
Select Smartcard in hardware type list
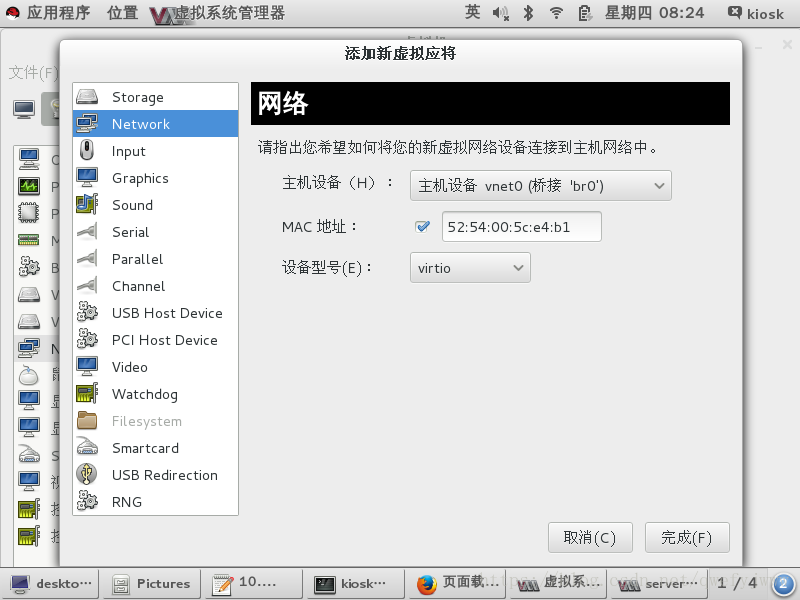pos(156,447)
